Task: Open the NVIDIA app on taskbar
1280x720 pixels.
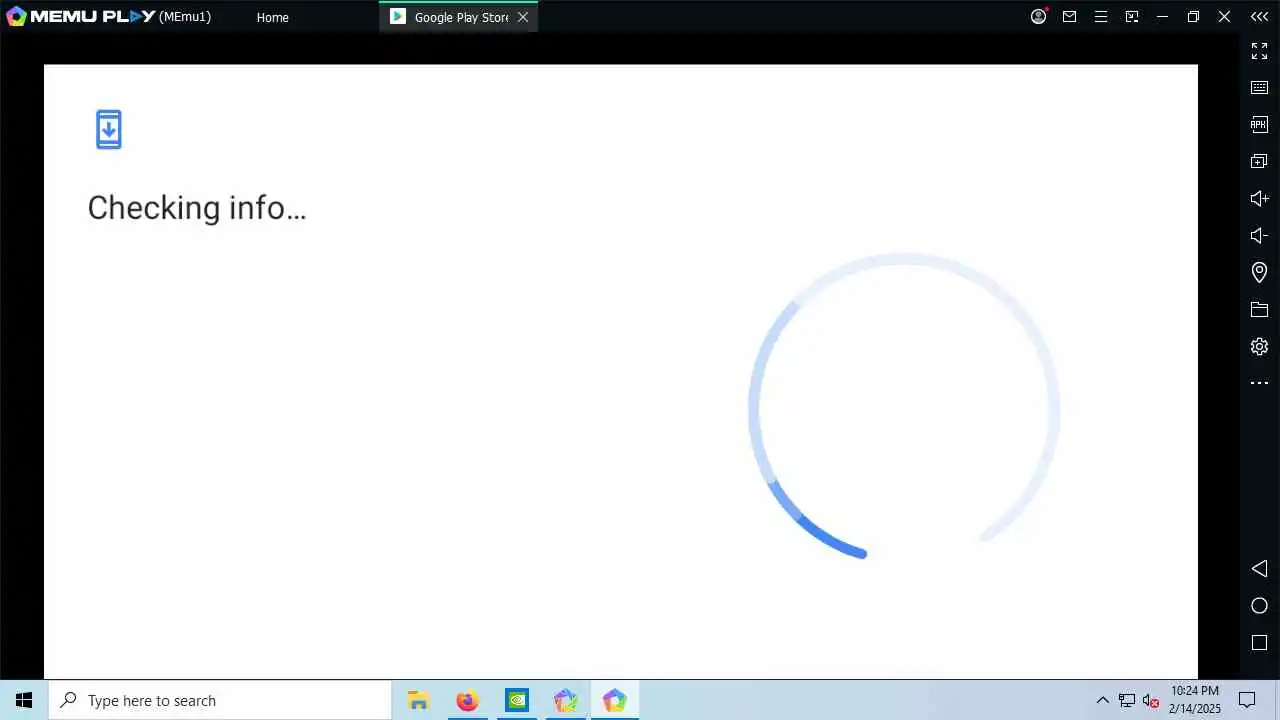Action: [516, 700]
